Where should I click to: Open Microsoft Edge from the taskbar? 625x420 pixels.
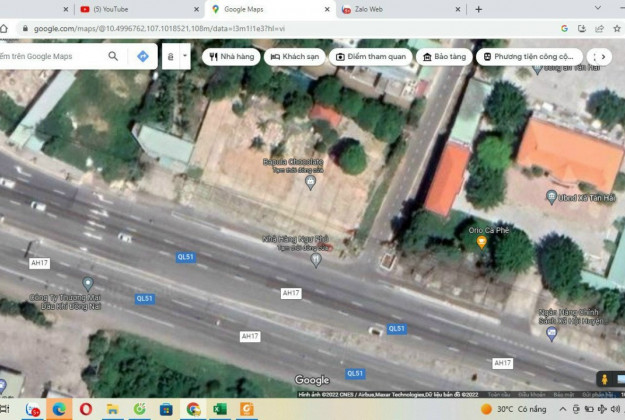tap(59, 409)
